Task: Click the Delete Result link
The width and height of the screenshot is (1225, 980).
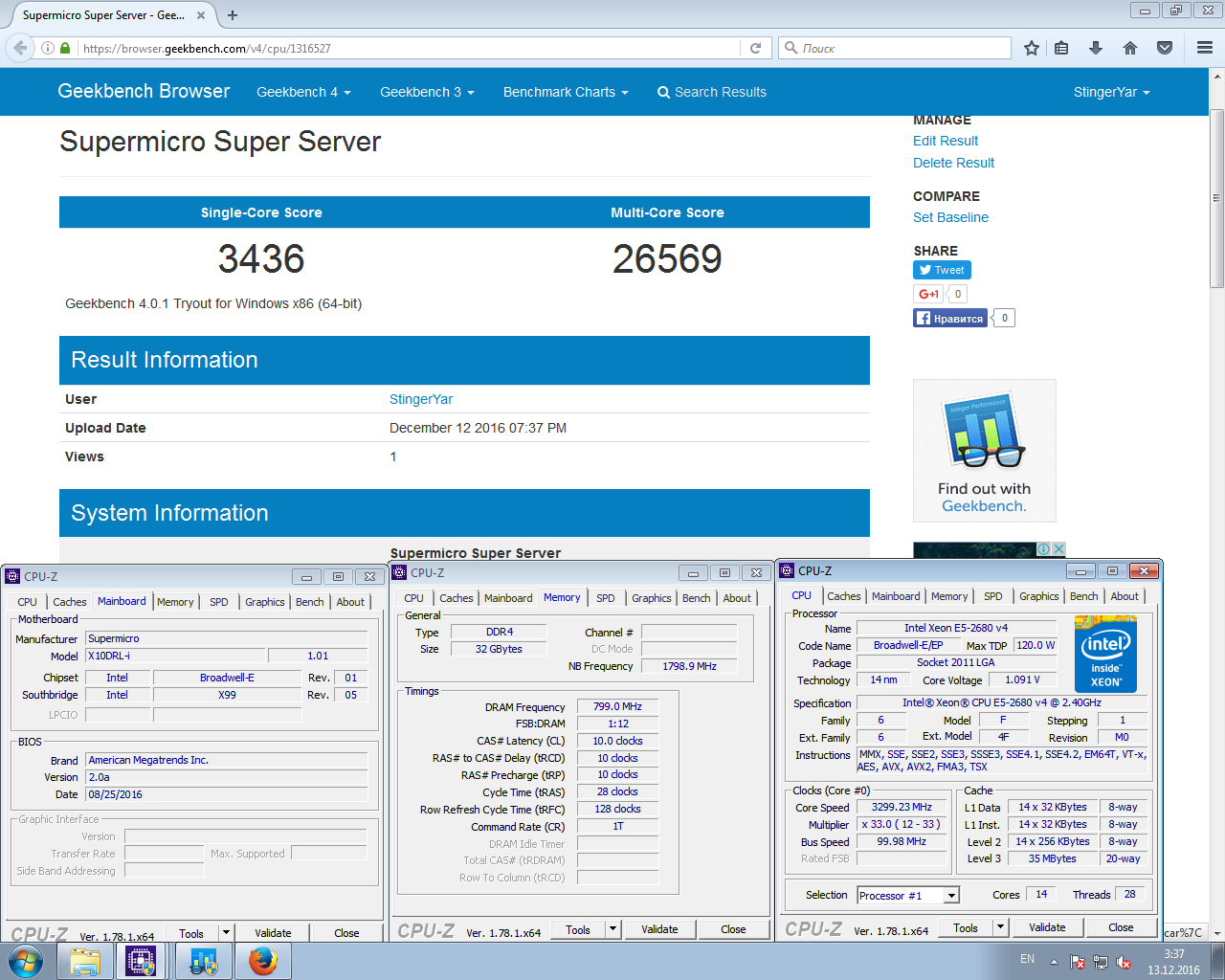Action: point(954,163)
